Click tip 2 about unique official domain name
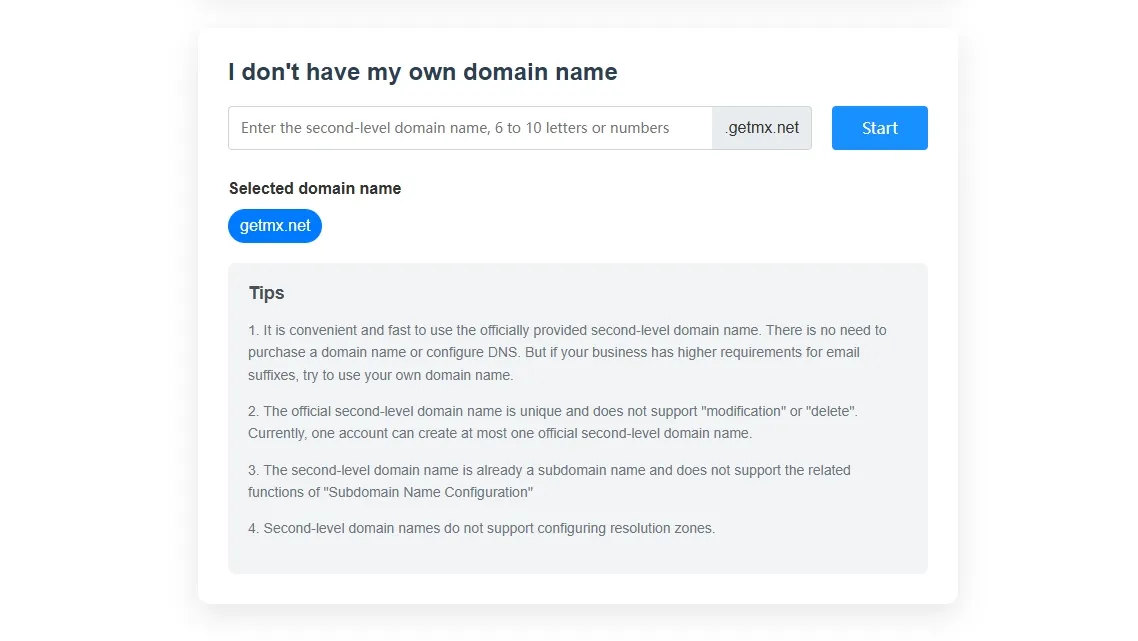Screen dimensions: 1138x641 552,422
